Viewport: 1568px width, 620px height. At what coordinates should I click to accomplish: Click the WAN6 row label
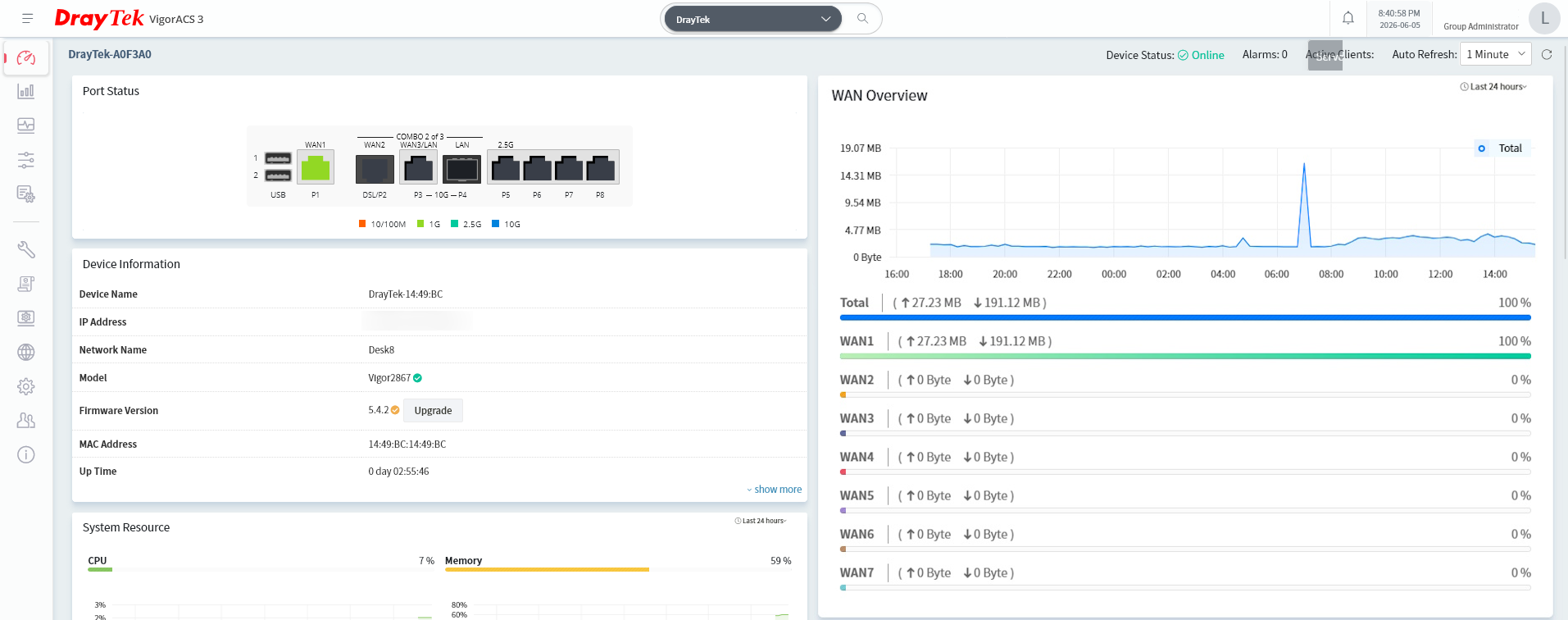[x=857, y=534]
